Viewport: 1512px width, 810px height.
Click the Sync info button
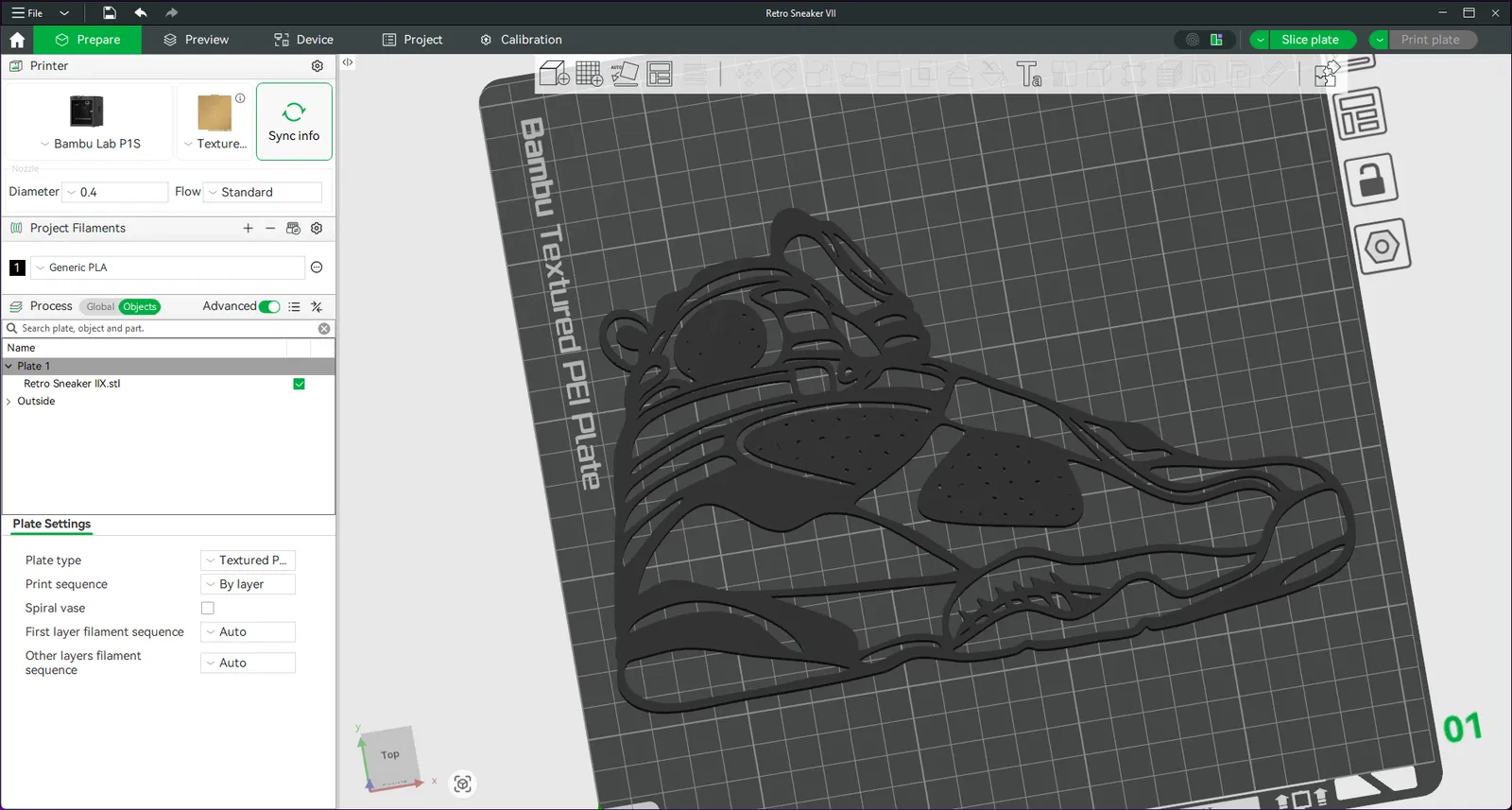(x=294, y=122)
